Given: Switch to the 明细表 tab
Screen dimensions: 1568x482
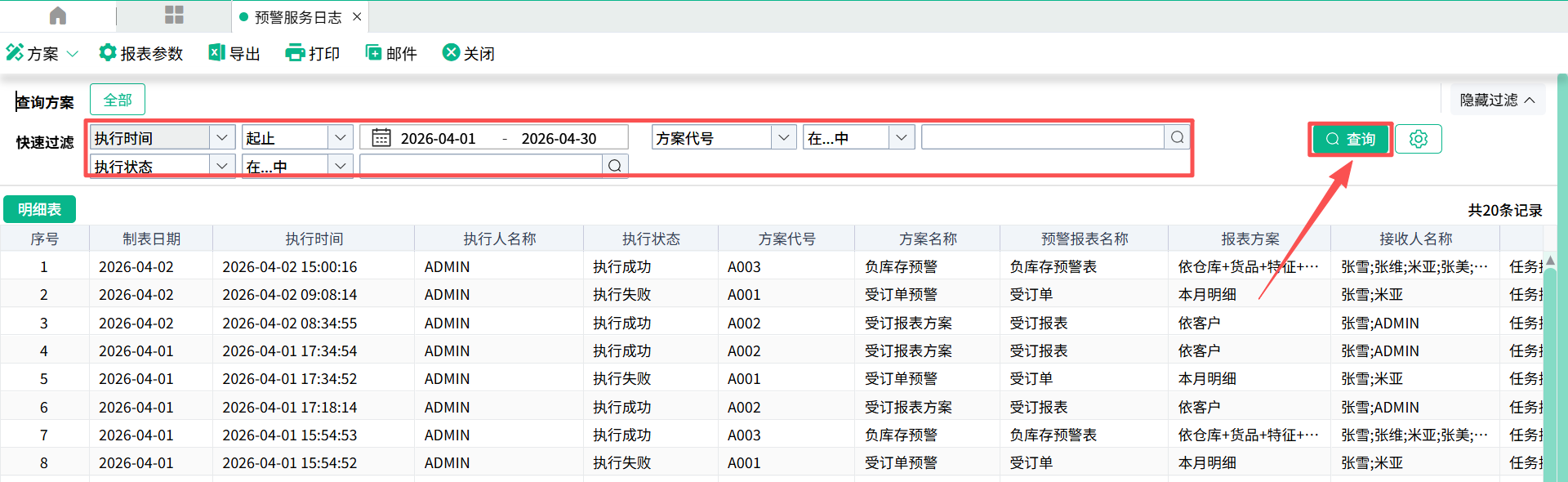Looking at the screenshot, I should tap(39, 209).
